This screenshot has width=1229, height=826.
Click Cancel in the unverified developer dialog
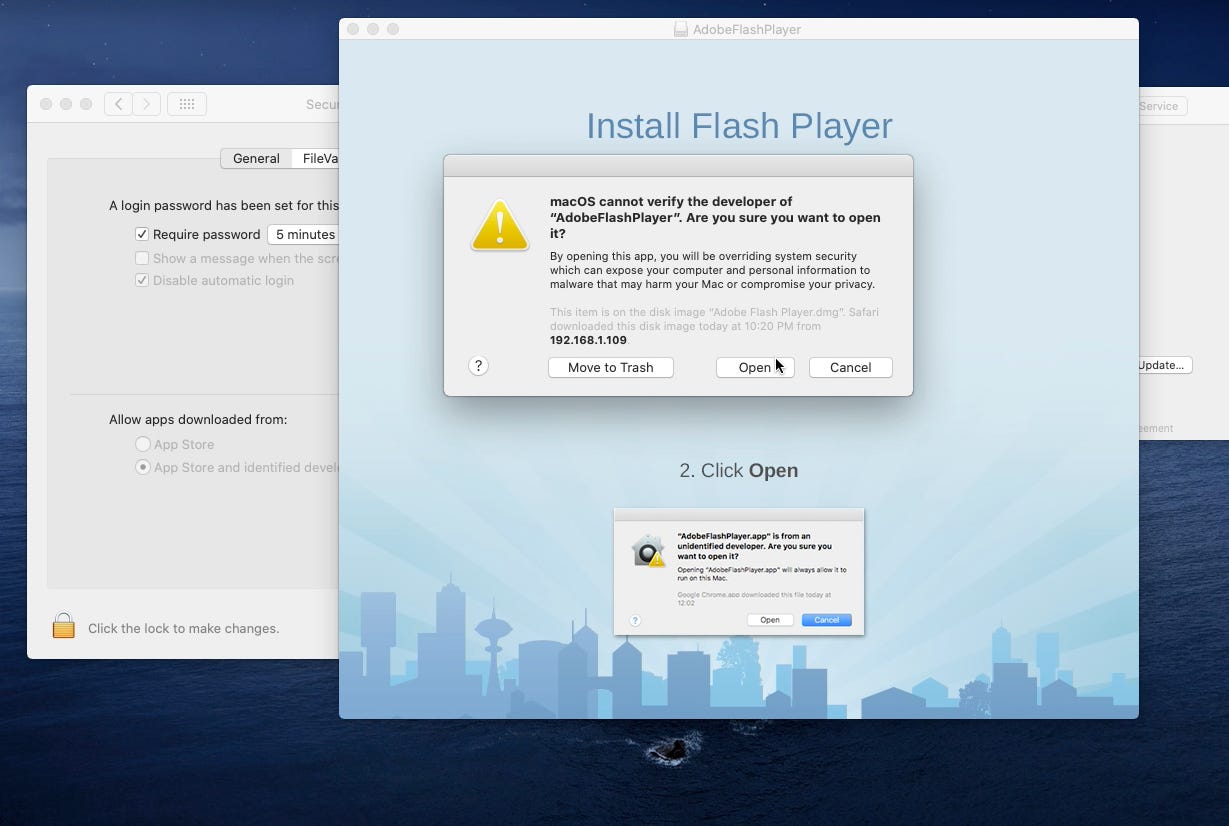coord(850,367)
